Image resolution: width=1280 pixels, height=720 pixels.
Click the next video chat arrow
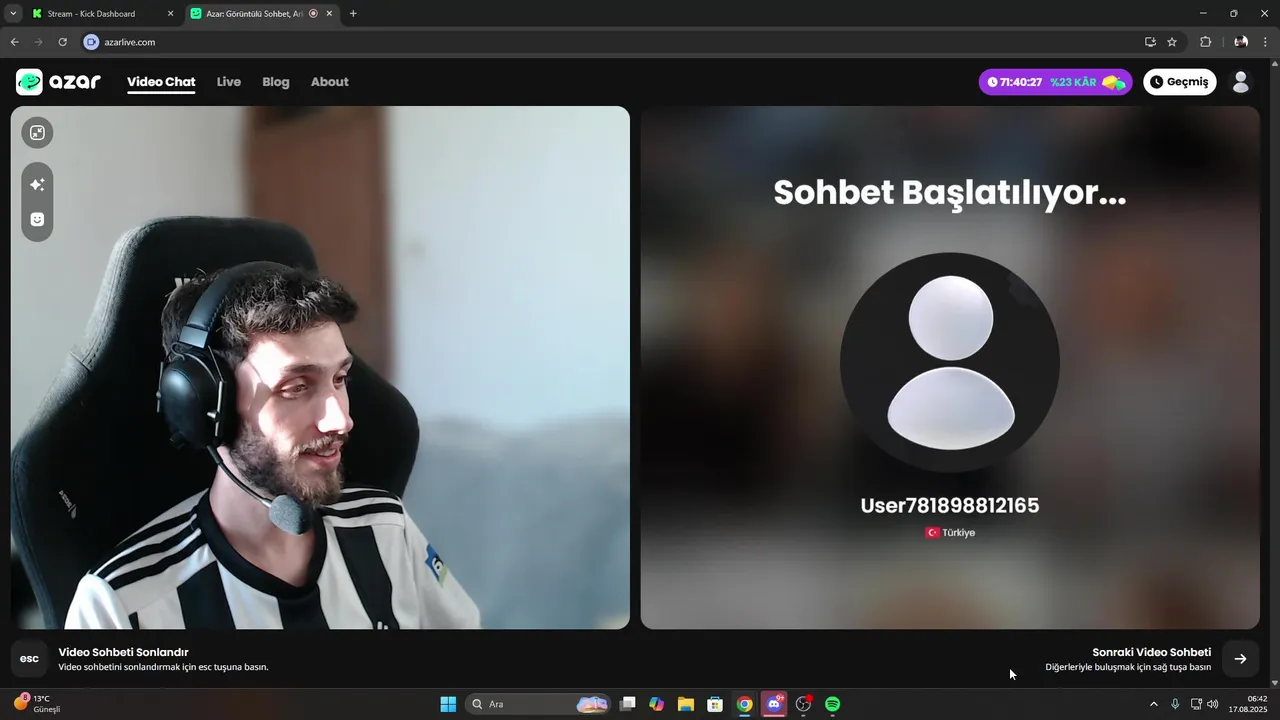1240,659
